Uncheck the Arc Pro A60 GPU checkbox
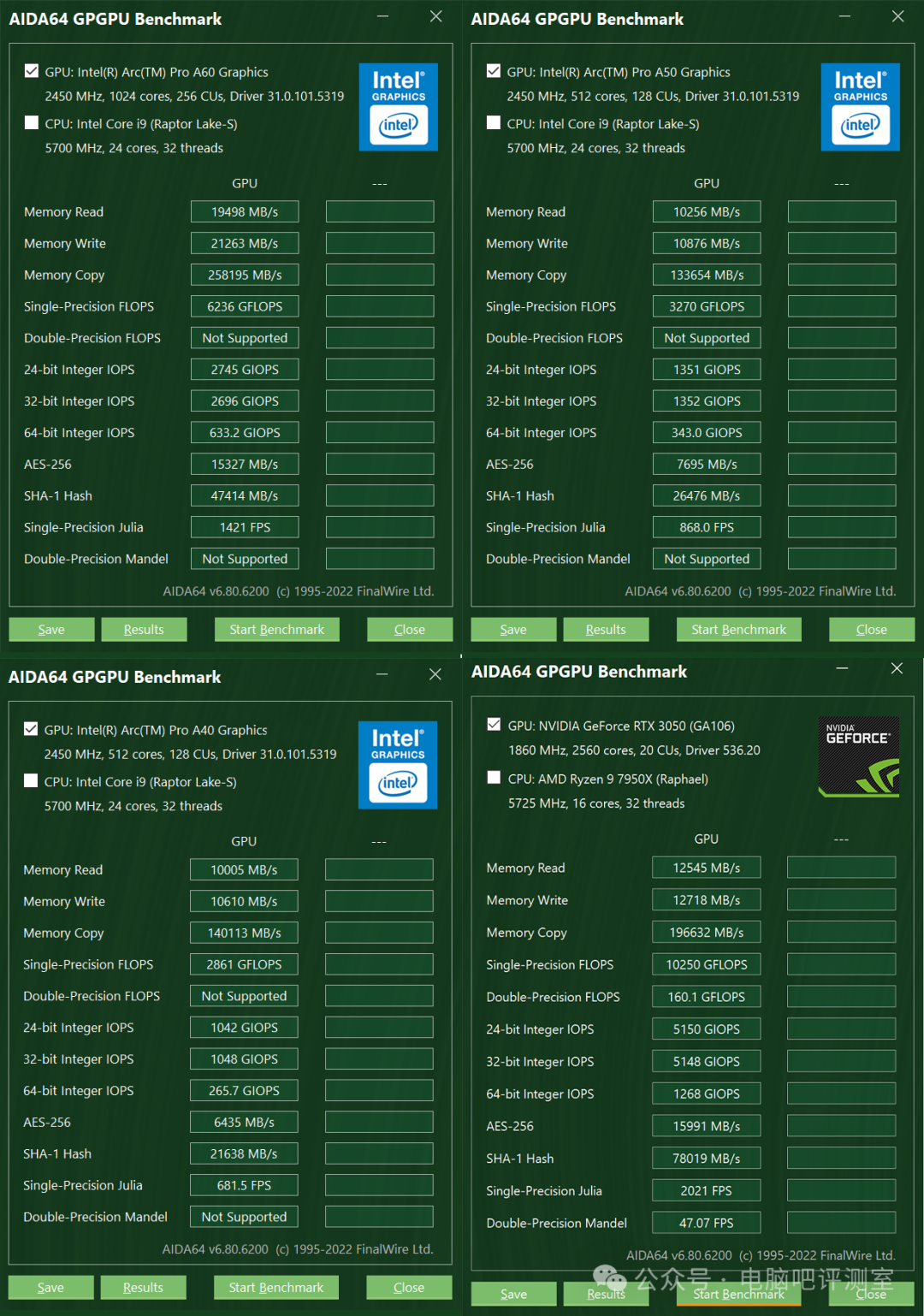The width and height of the screenshot is (924, 1316). [x=32, y=71]
